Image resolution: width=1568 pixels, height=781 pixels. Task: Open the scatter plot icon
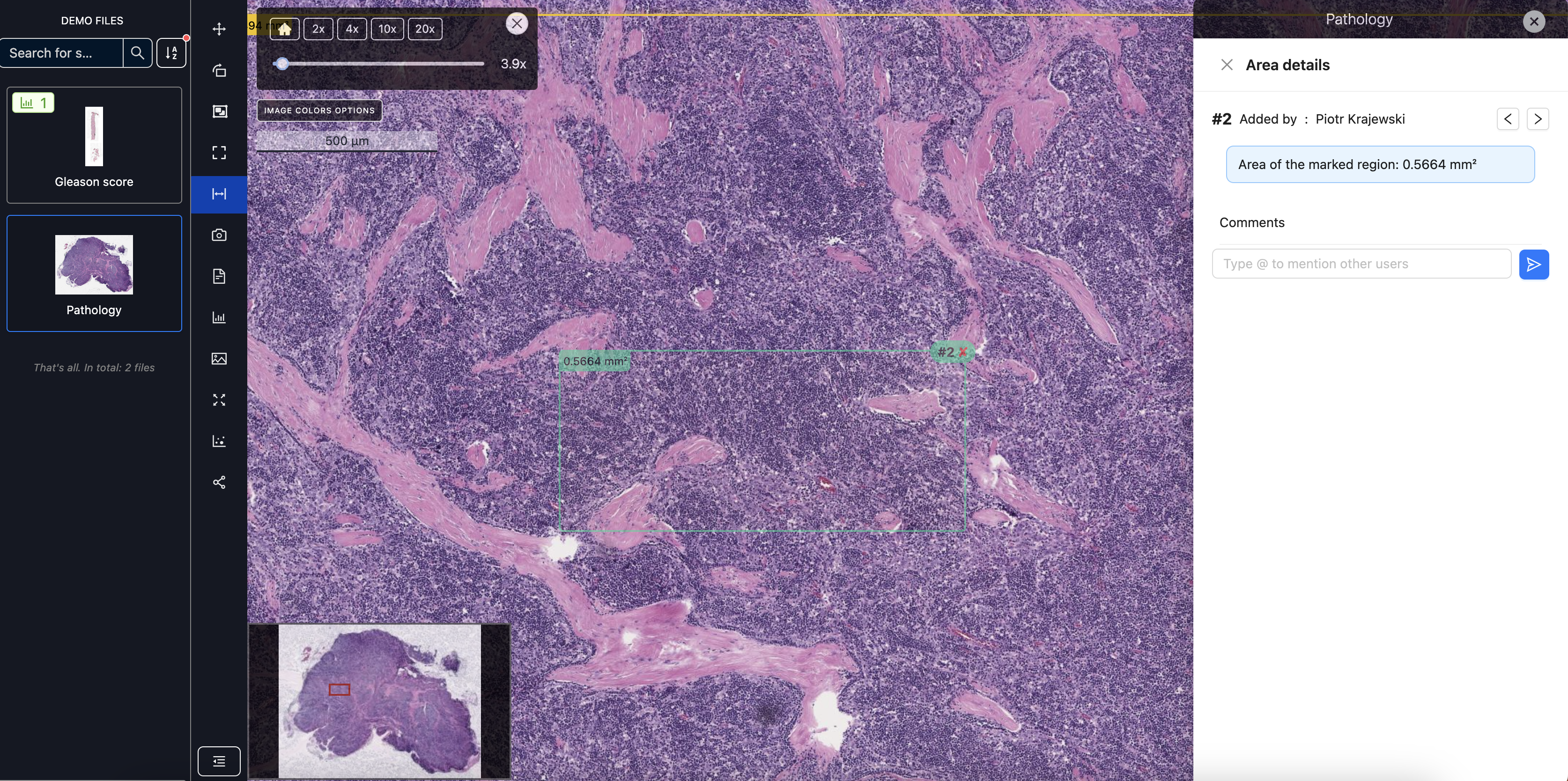[219, 441]
